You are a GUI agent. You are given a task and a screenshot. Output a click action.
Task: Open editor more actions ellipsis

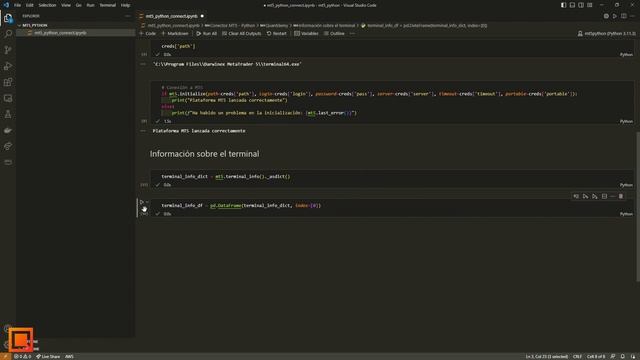click(632, 16)
